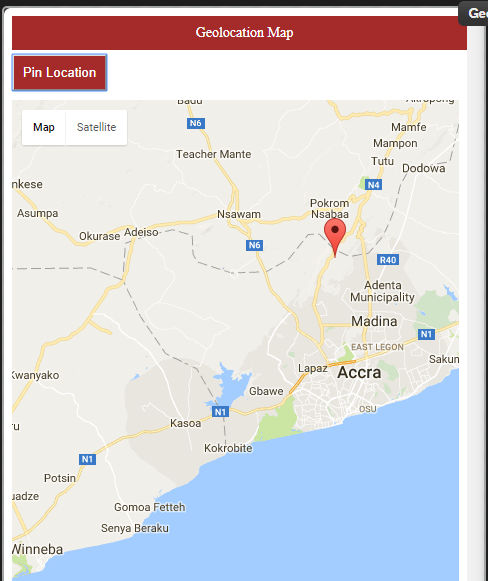The height and width of the screenshot is (581, 488).
Task: Select the Map view type
Action: 44,127
